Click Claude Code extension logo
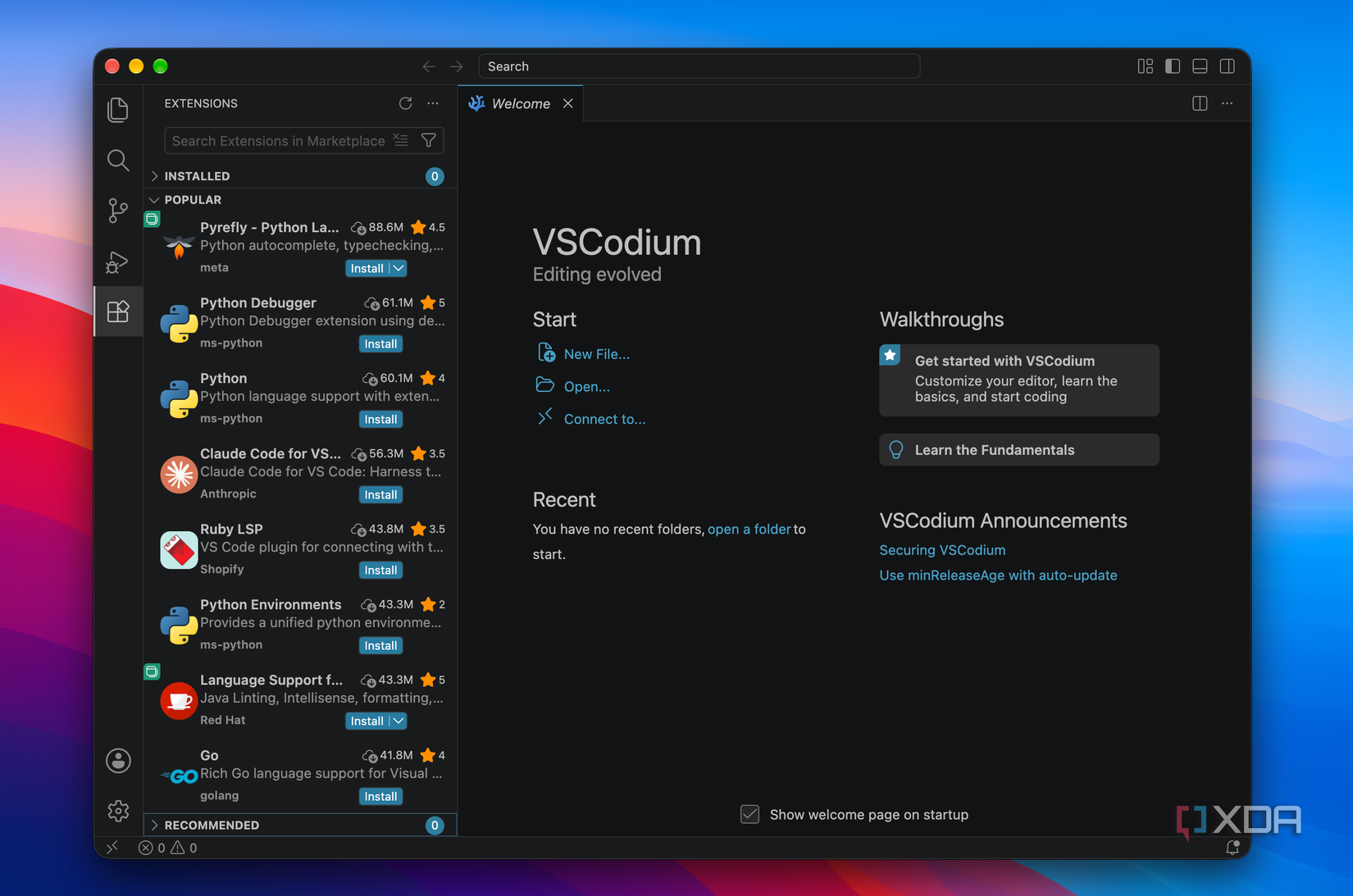 (178, 475)
